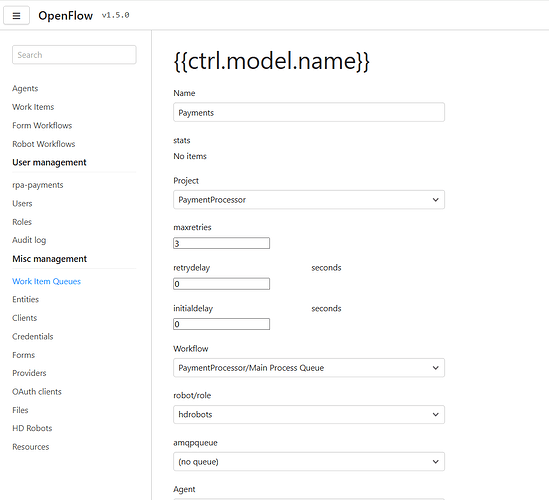Open Forms in sidebar
The width and height of the screenshot is (549, 500).
pyautogui.click(x=23, y=355)
